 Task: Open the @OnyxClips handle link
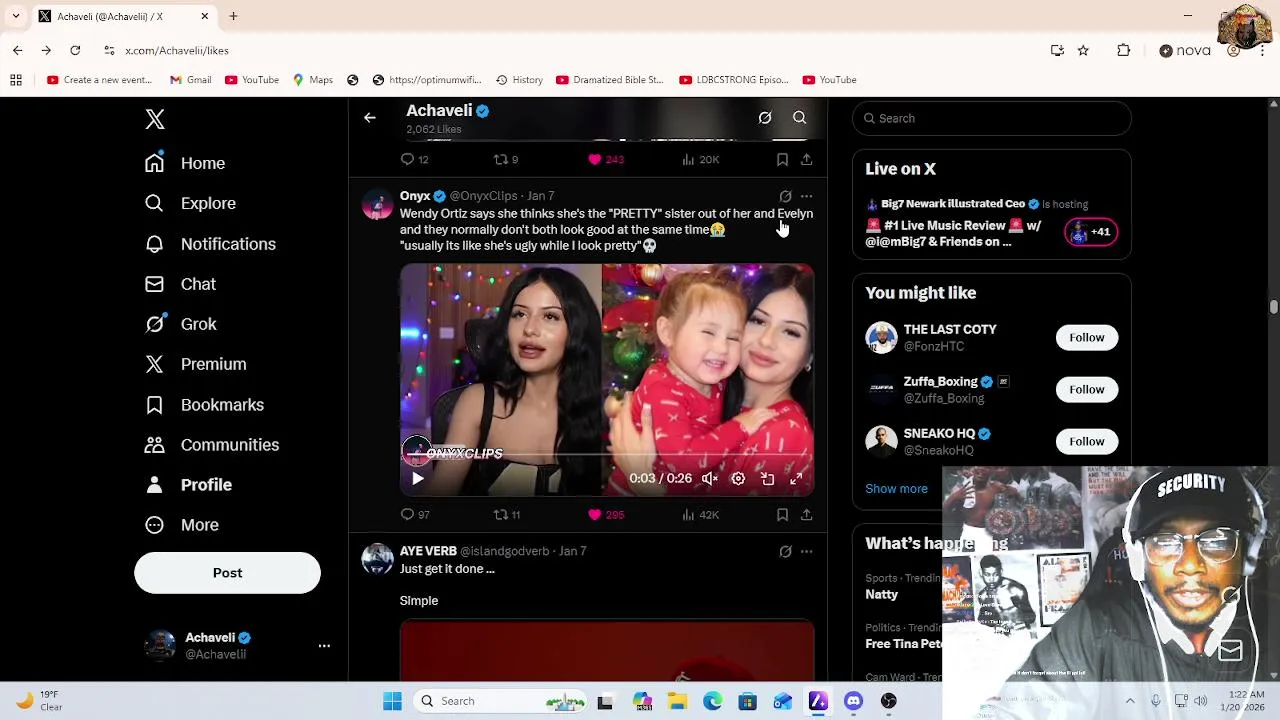coord(483,196)
